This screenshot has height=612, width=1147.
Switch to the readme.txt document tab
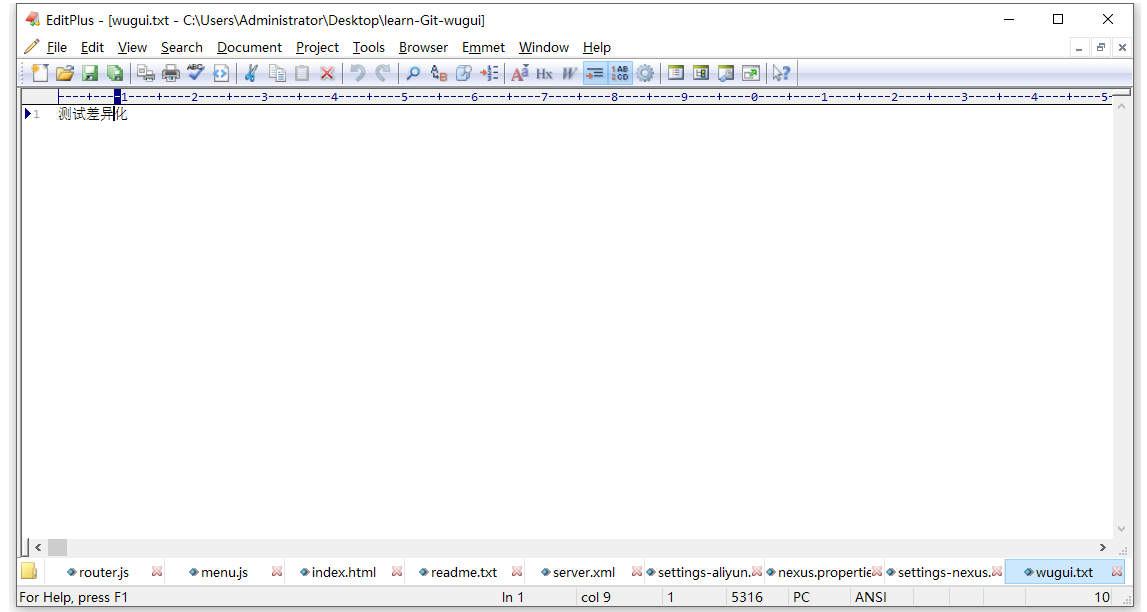coord(464,573)
